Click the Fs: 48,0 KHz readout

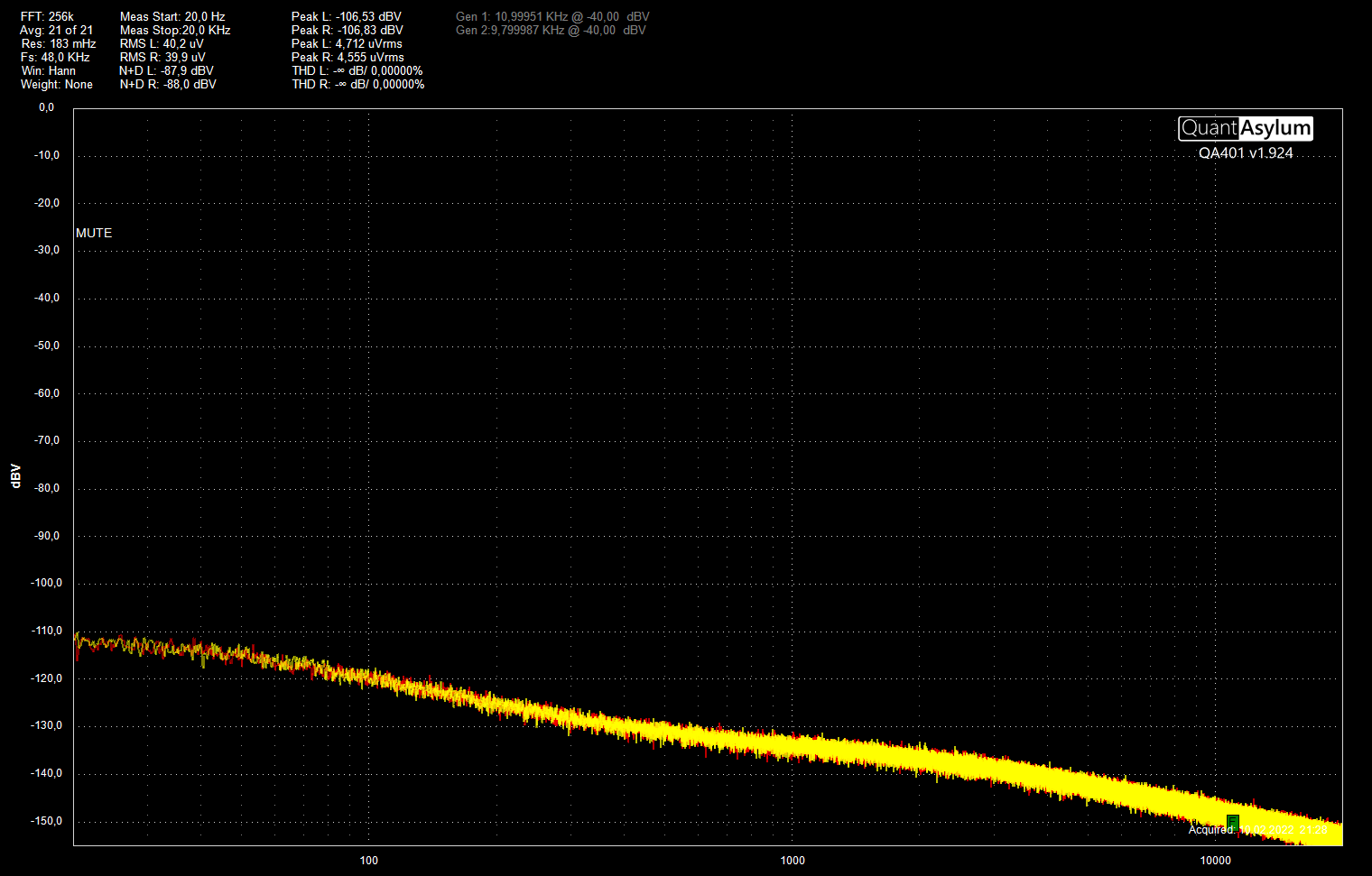click(55, 57)
